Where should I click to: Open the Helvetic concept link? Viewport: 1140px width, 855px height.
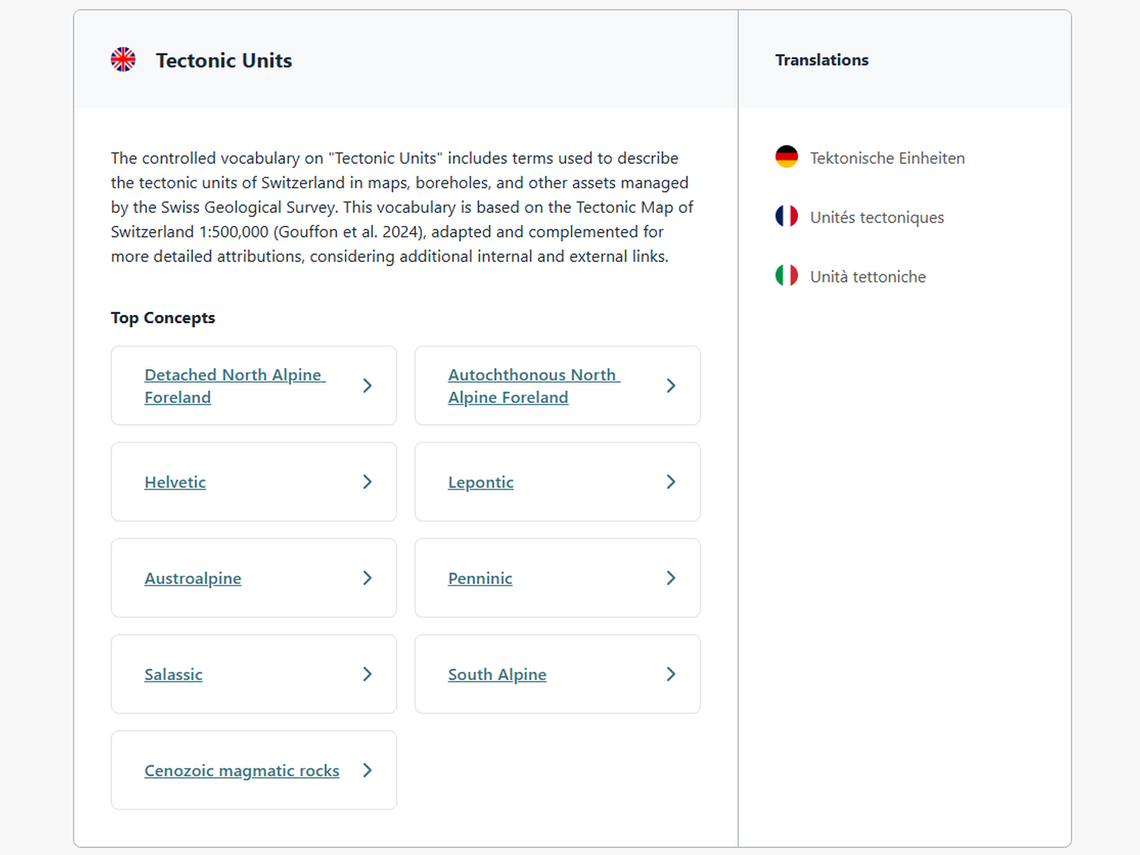click(175, 482)
